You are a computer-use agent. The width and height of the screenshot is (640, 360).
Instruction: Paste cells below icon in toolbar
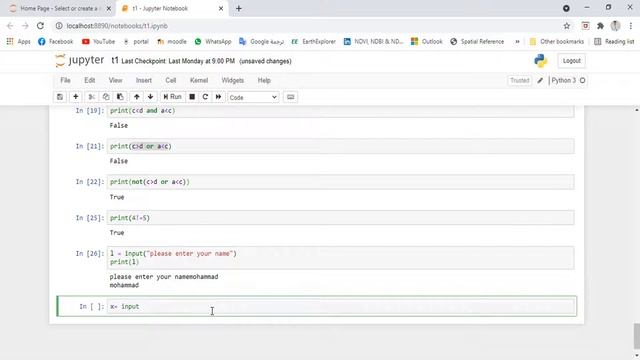pos(120,97)
